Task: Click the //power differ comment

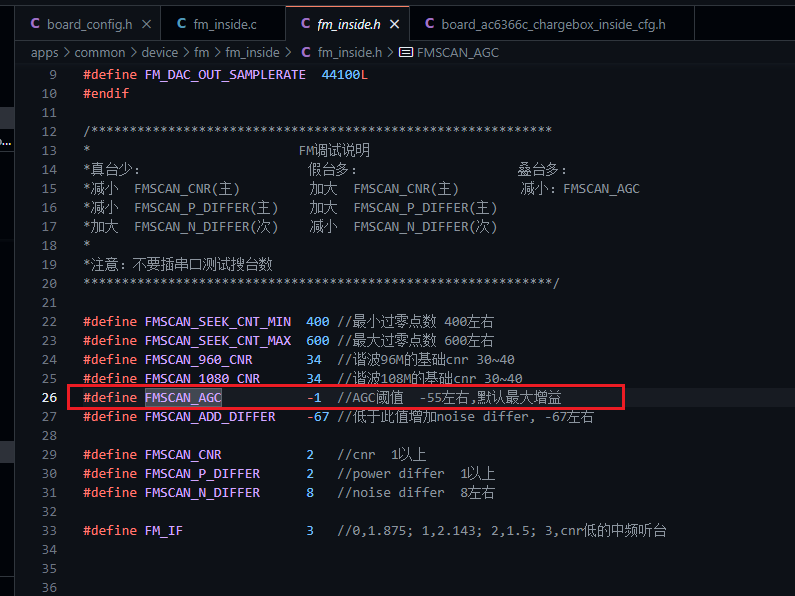Action: pyautogui.click(x=416, y=474)
